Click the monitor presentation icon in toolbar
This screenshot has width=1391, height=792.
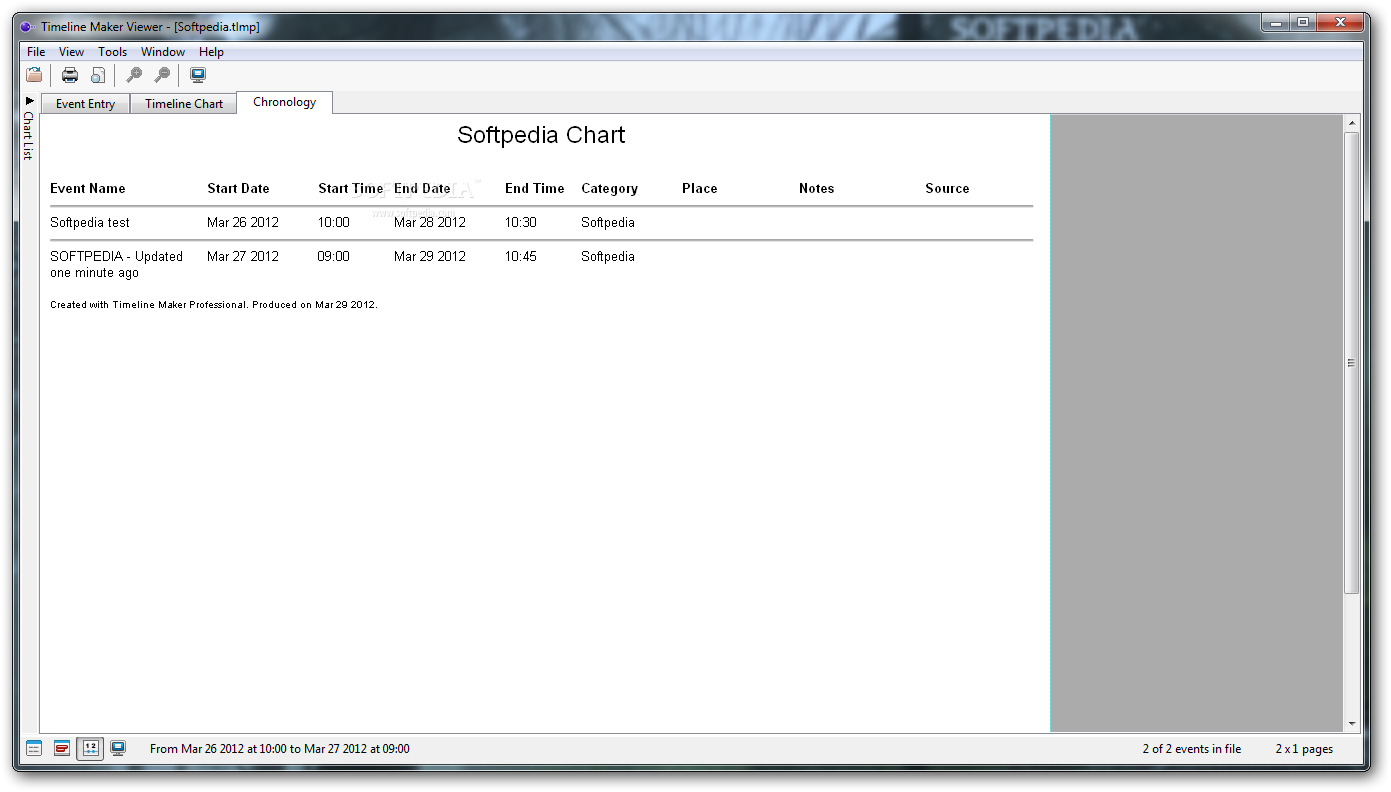(x=198, y=75)
